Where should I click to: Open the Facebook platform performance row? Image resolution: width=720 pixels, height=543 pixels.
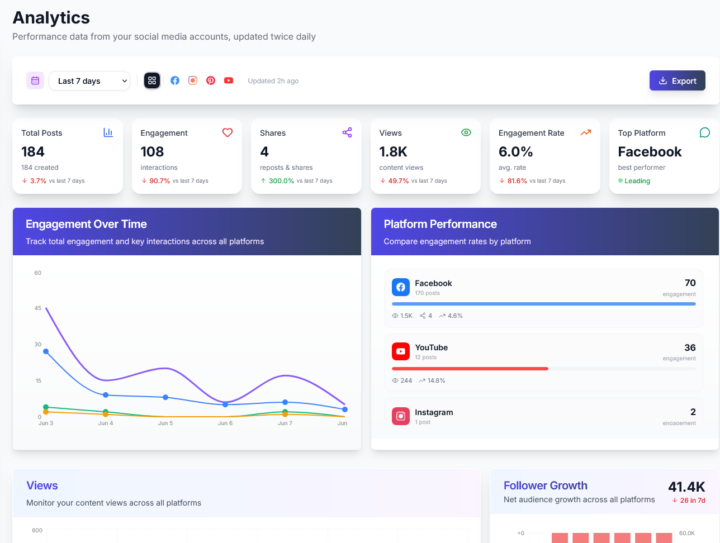[x=544, y=298]
